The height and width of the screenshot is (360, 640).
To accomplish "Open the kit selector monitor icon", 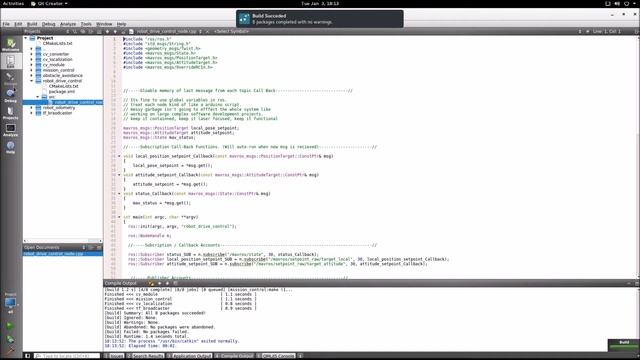I will (11, 304).
